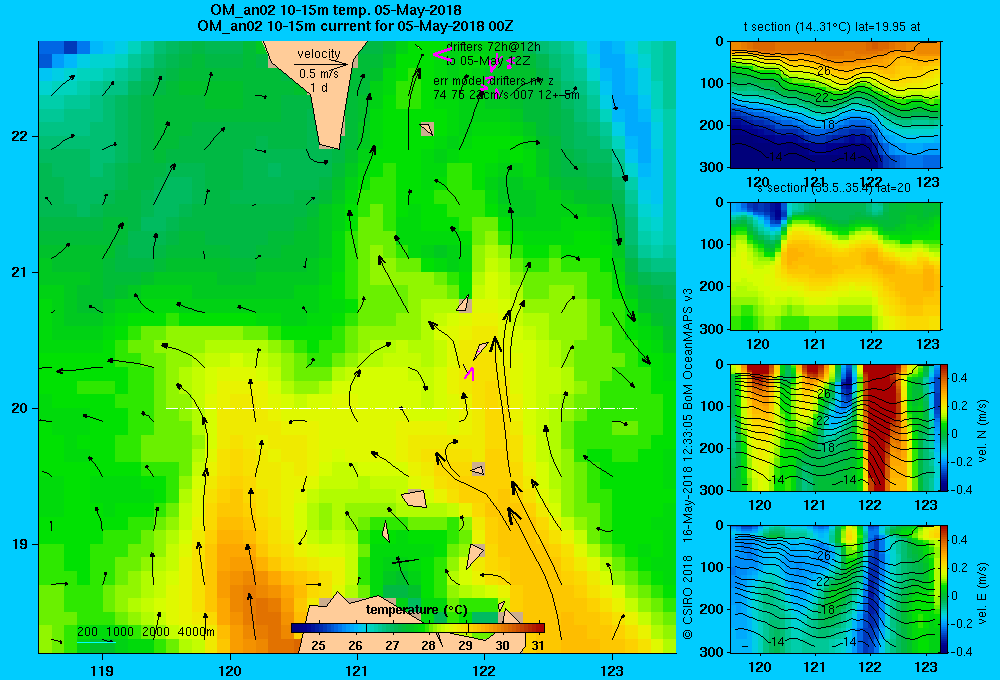
Task: Click the 'temperature (°C)' colorbar label
Action: [416, 610]
